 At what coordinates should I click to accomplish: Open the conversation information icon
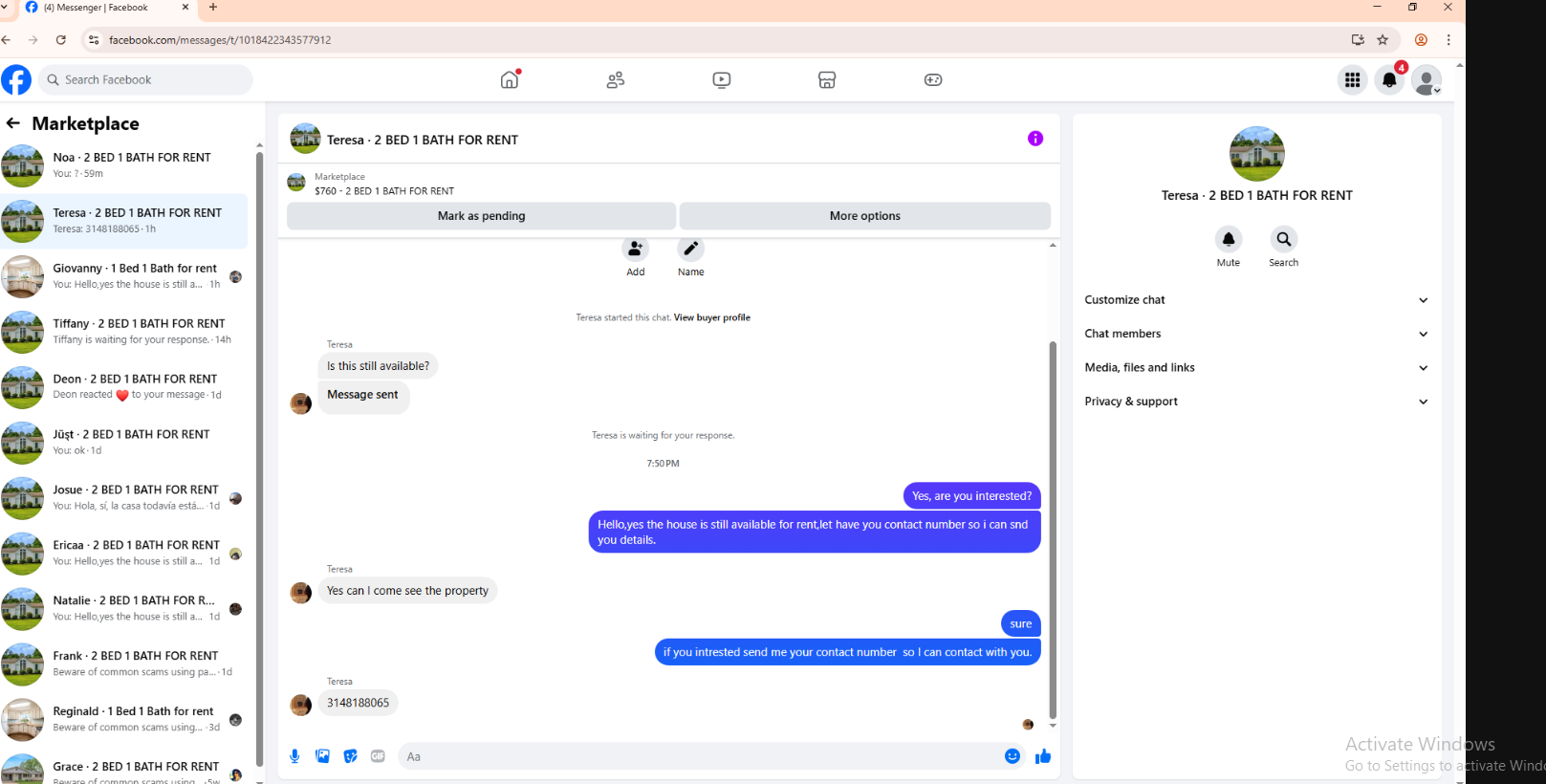click(x=1035, y=139)
